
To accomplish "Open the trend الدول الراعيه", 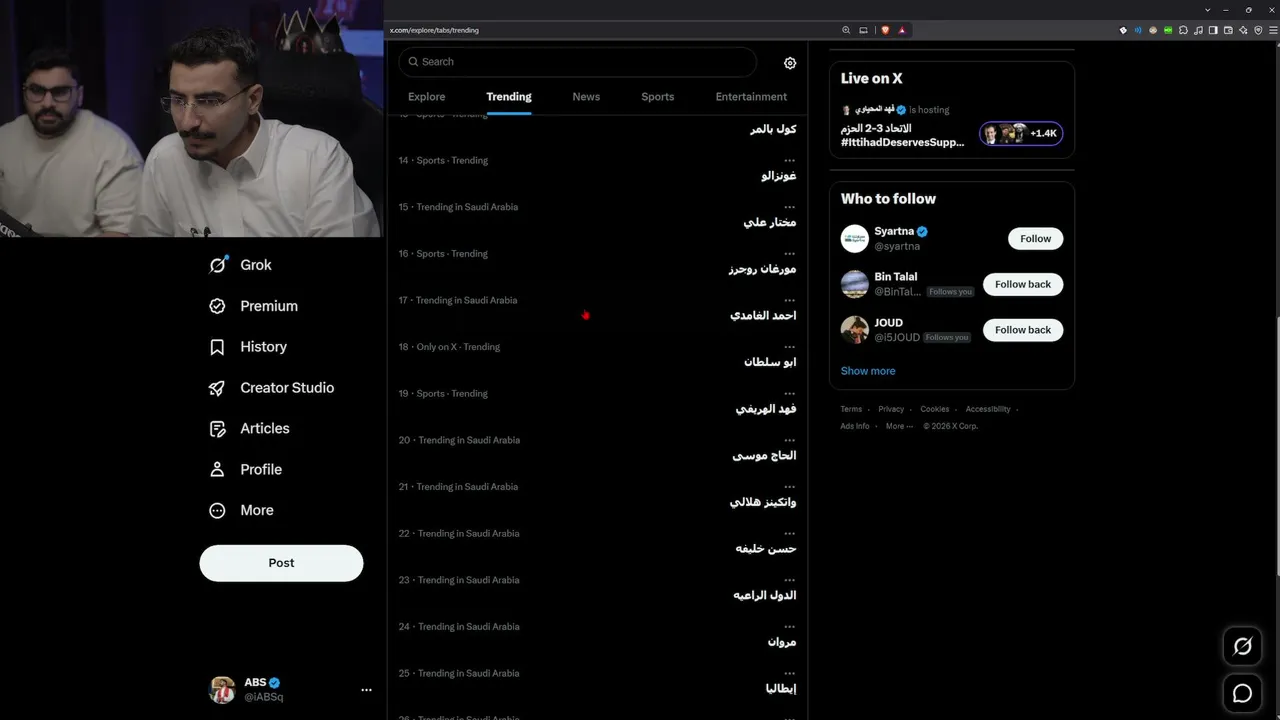I will pos(765,595).
